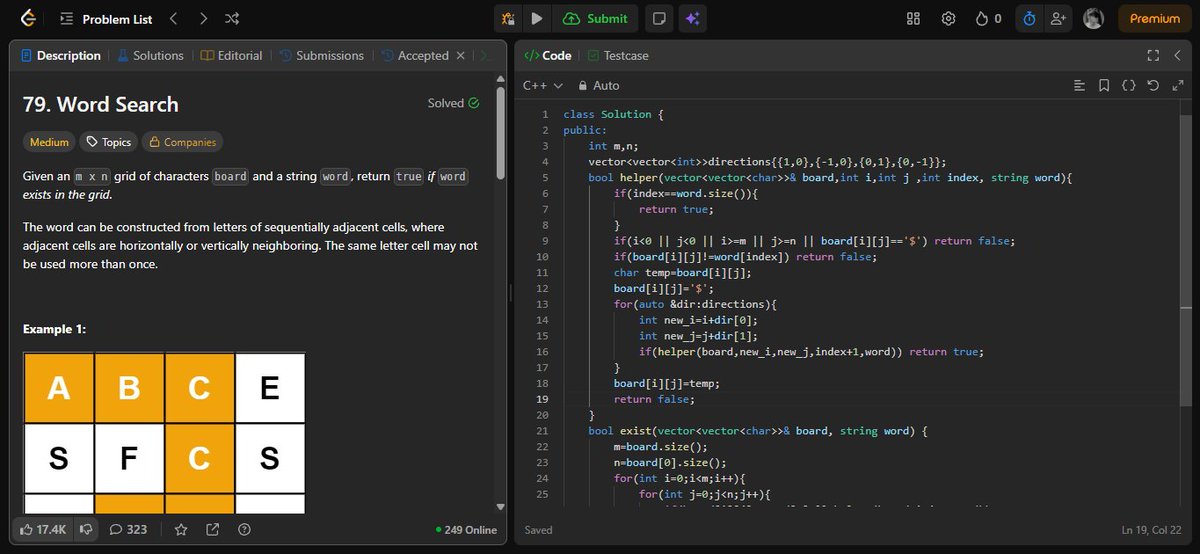Pick a random problem with shuffle icon
Image resolution: width=1200 pixels, height=554 pixels.
click(232, 18)
